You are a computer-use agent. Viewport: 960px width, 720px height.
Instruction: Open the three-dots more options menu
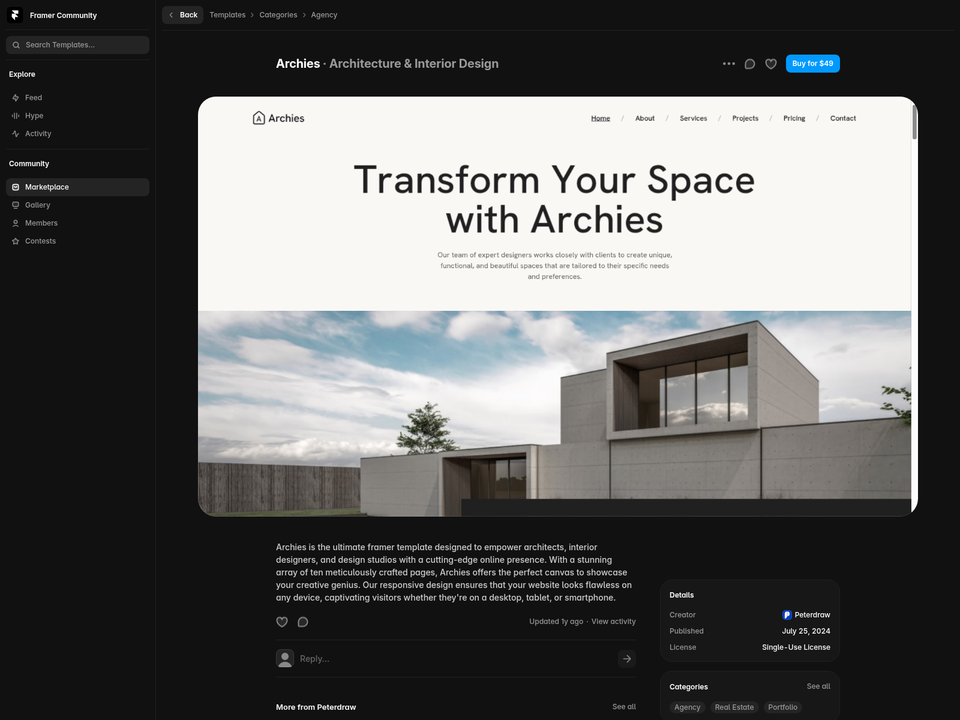click(729, 64)
